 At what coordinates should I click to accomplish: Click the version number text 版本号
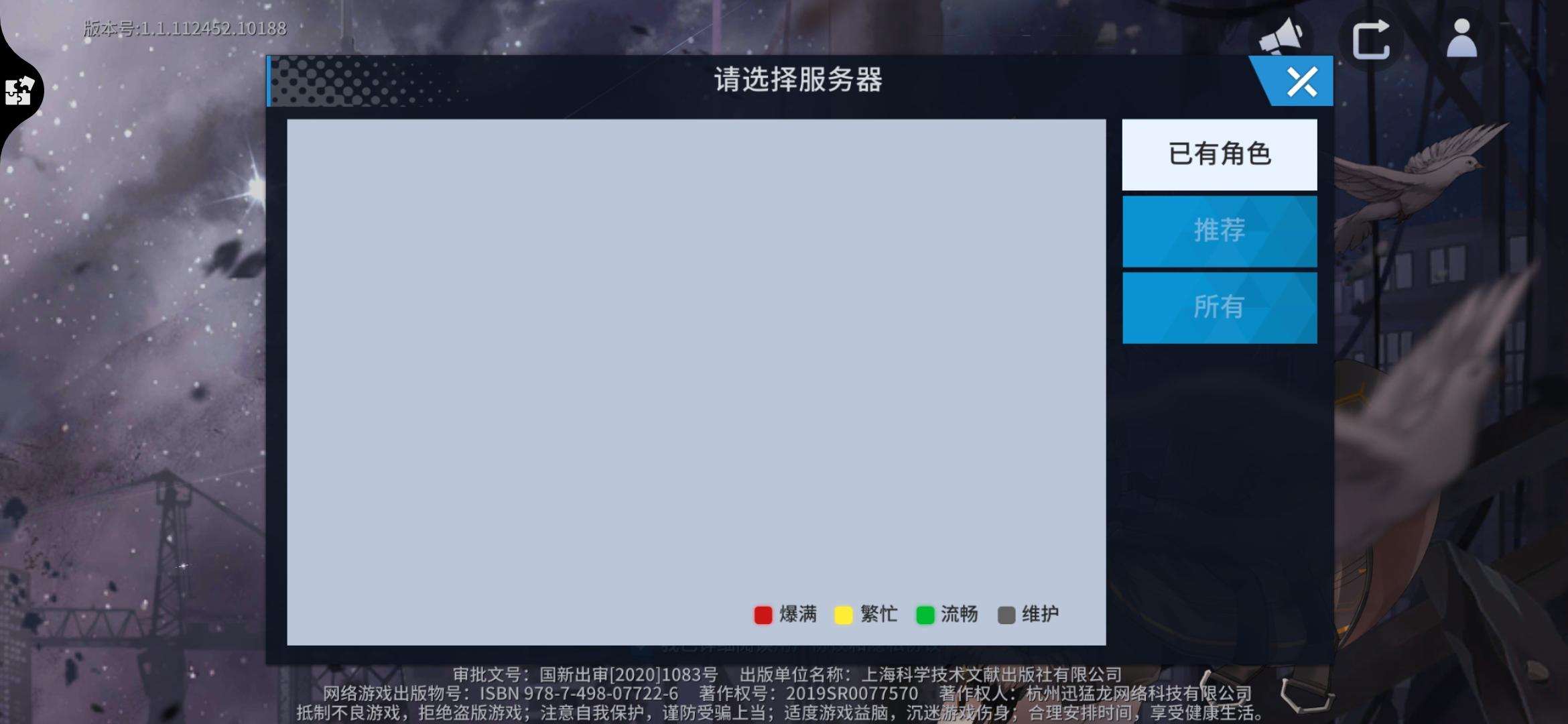[x=185, y=28]
